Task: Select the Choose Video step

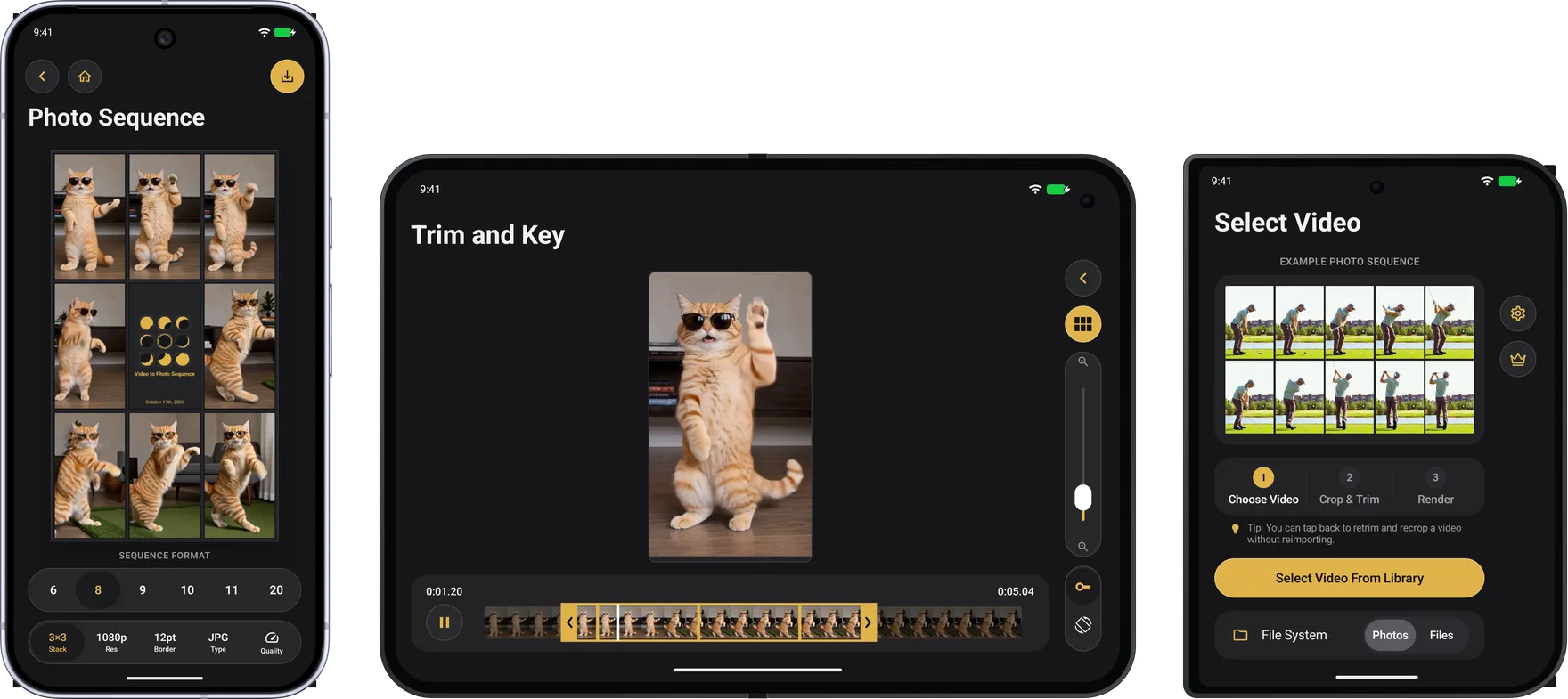Action: tap(1263, 487)
